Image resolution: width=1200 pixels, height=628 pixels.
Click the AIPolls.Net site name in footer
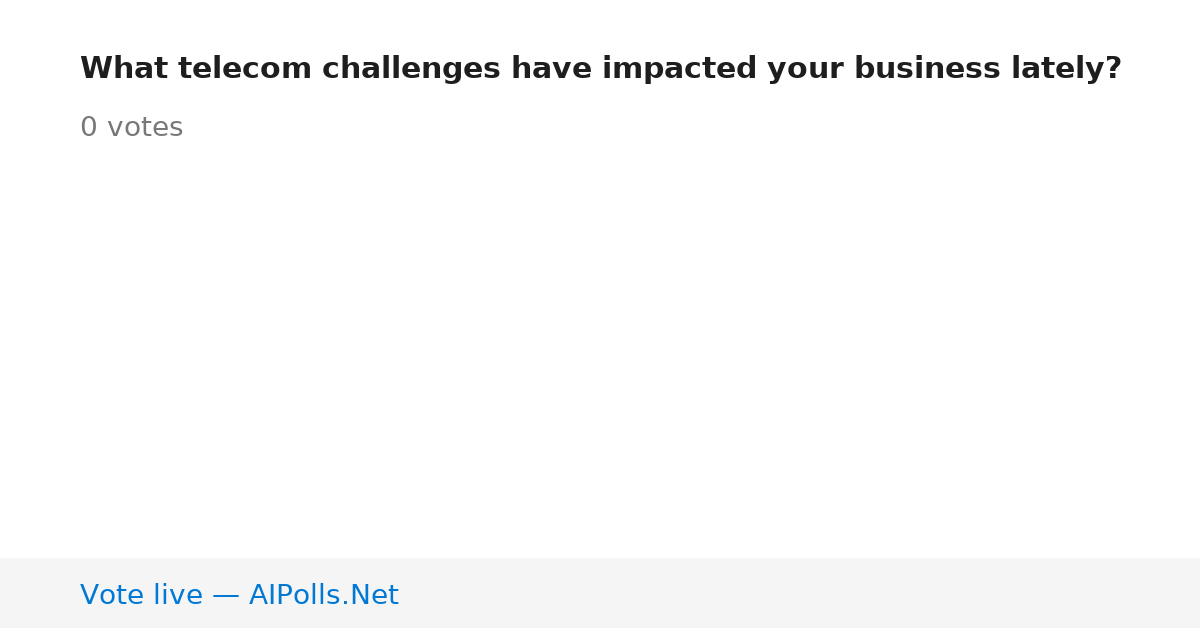pos(324,596)
